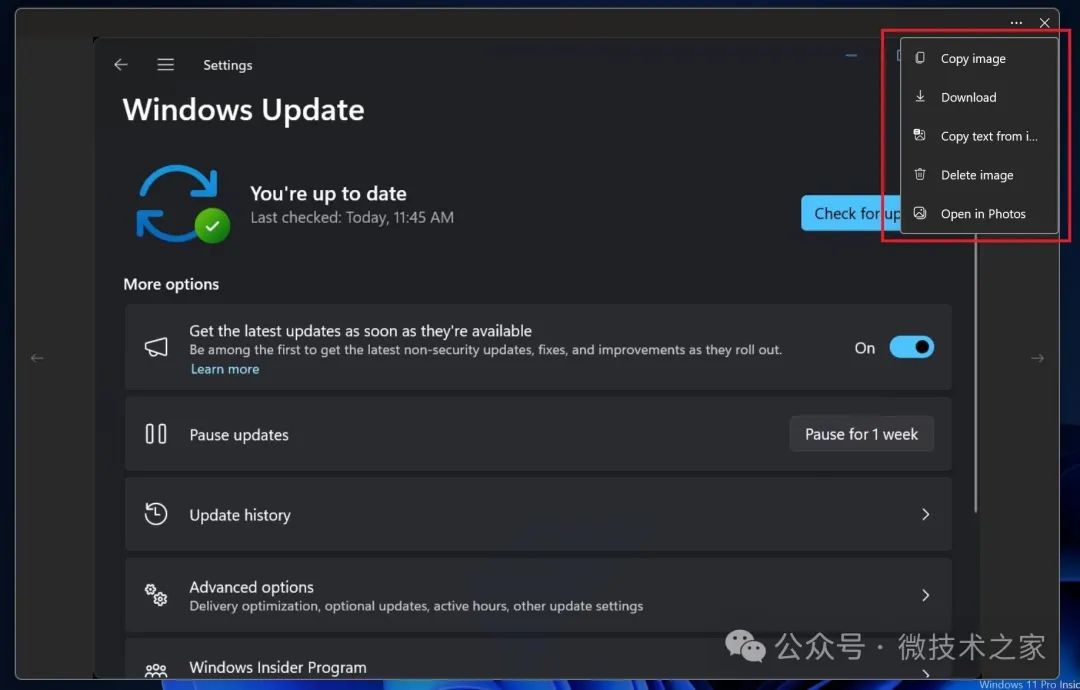Select Open in Photos menu entry
The image size is (1080, 690).
click(979, 213)
